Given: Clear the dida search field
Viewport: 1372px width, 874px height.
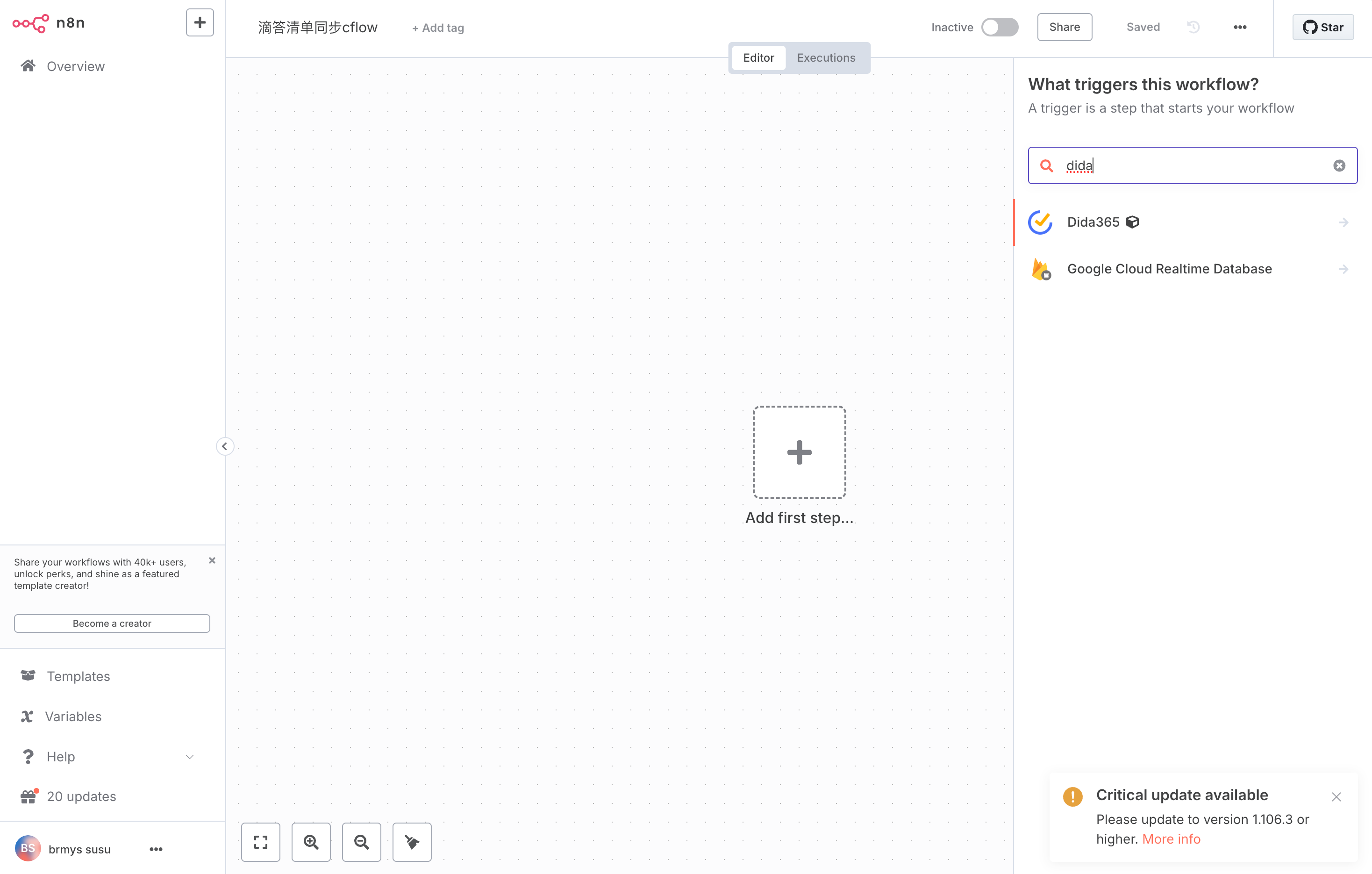Looking at the screenshot, I should [1339, 166].
